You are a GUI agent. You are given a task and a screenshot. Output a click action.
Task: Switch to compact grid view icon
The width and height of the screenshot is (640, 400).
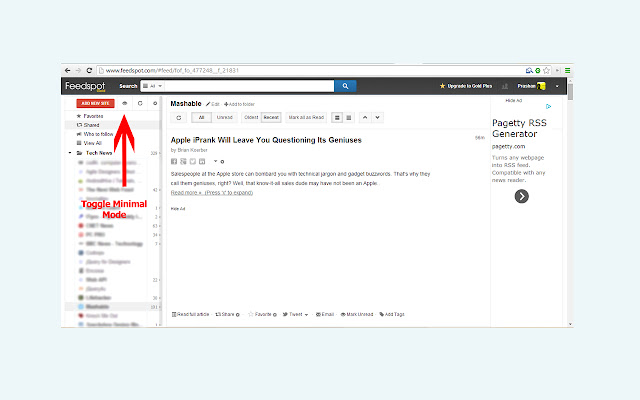(349, 118)
